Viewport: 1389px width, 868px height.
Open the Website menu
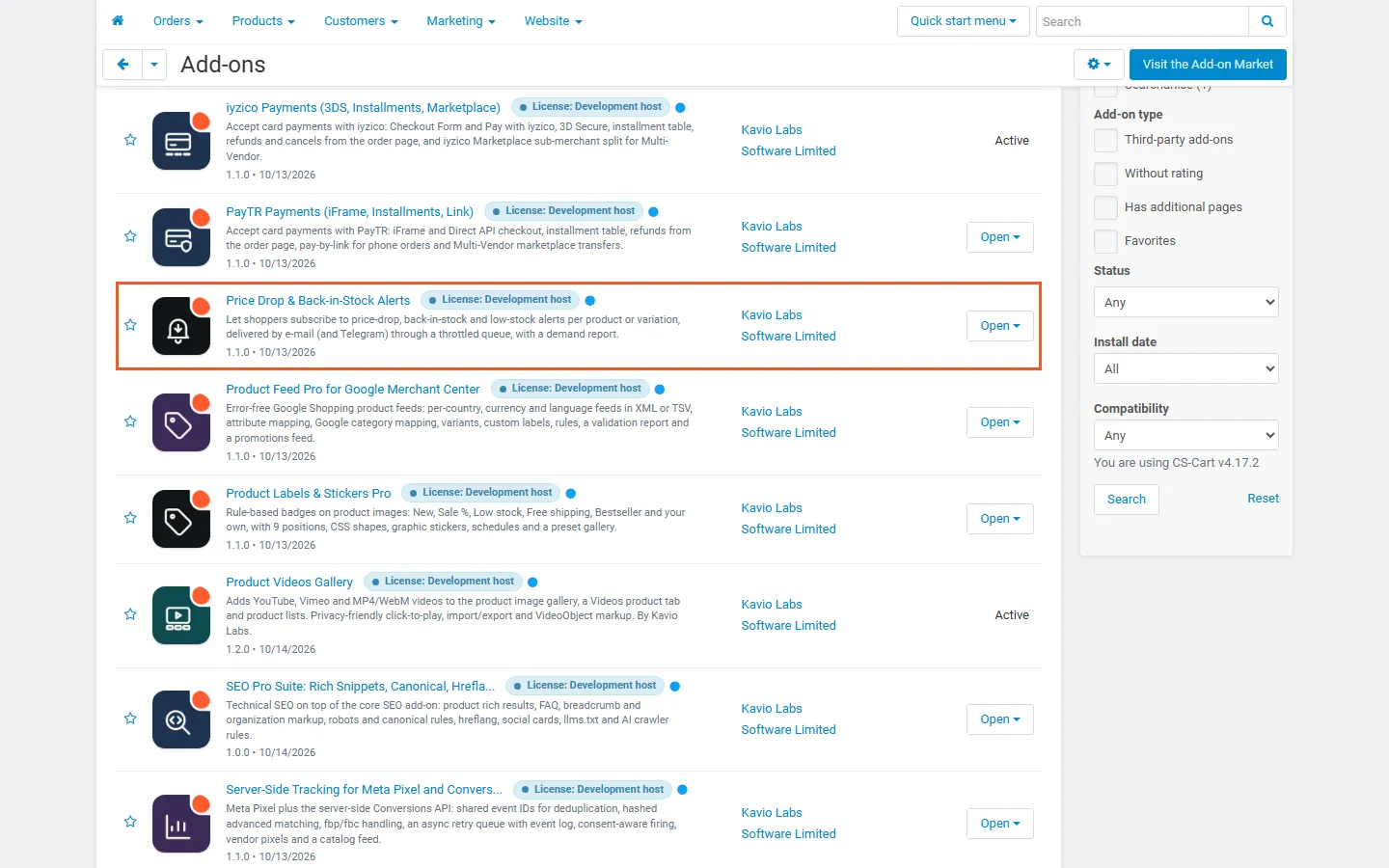[554, 21]
